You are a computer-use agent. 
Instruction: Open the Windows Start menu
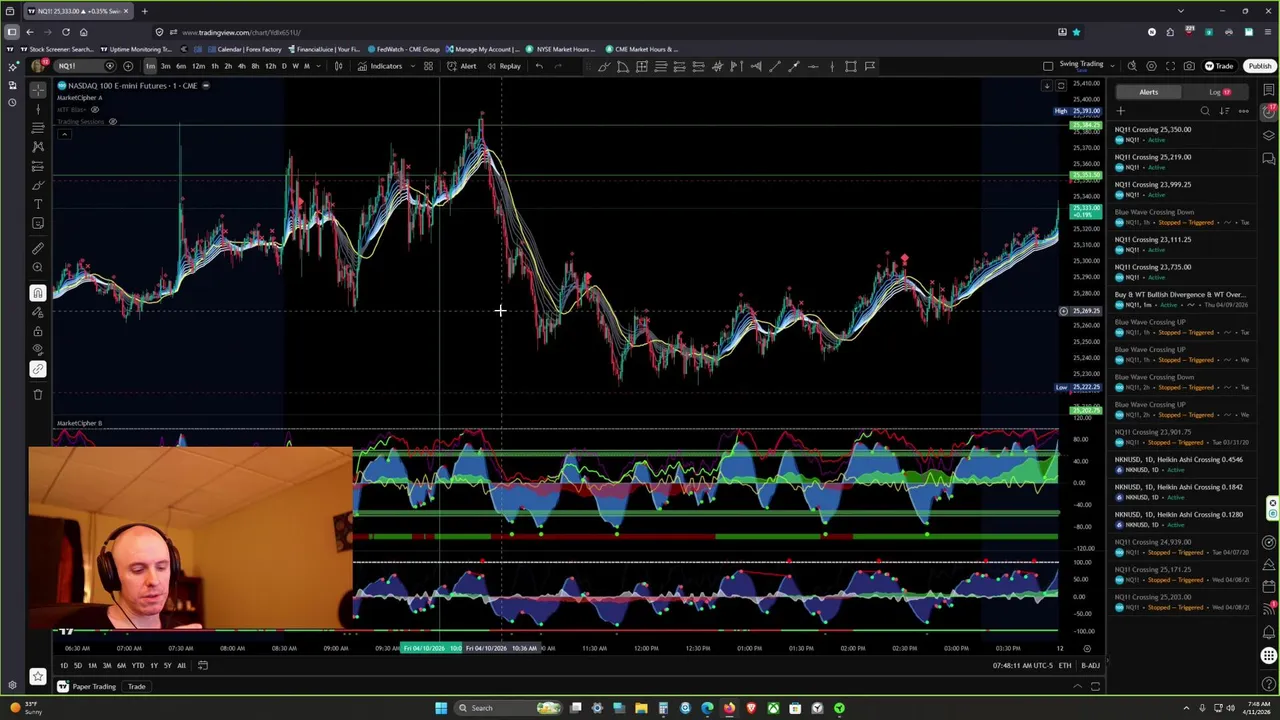tap(441, 708)
